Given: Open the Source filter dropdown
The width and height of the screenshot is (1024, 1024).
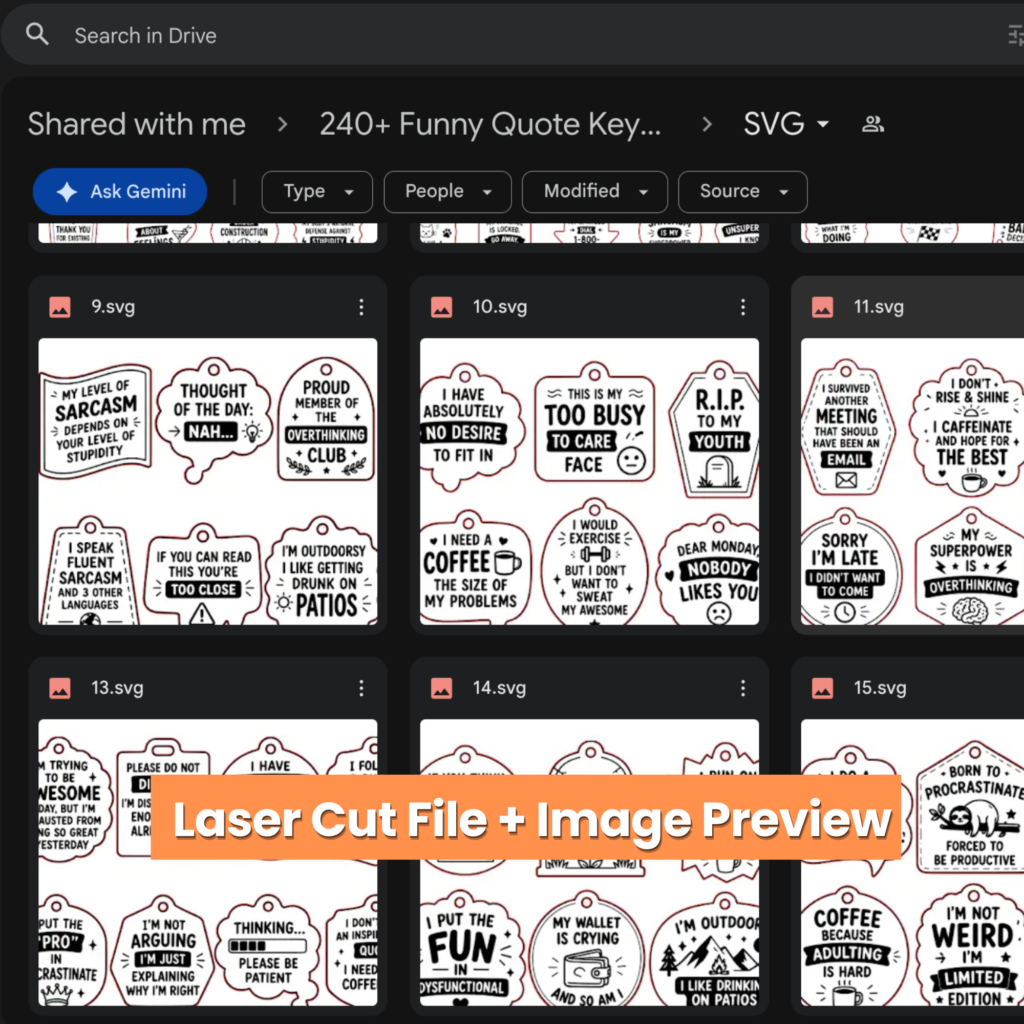Looking at the screenshot, I should (743, 191).
